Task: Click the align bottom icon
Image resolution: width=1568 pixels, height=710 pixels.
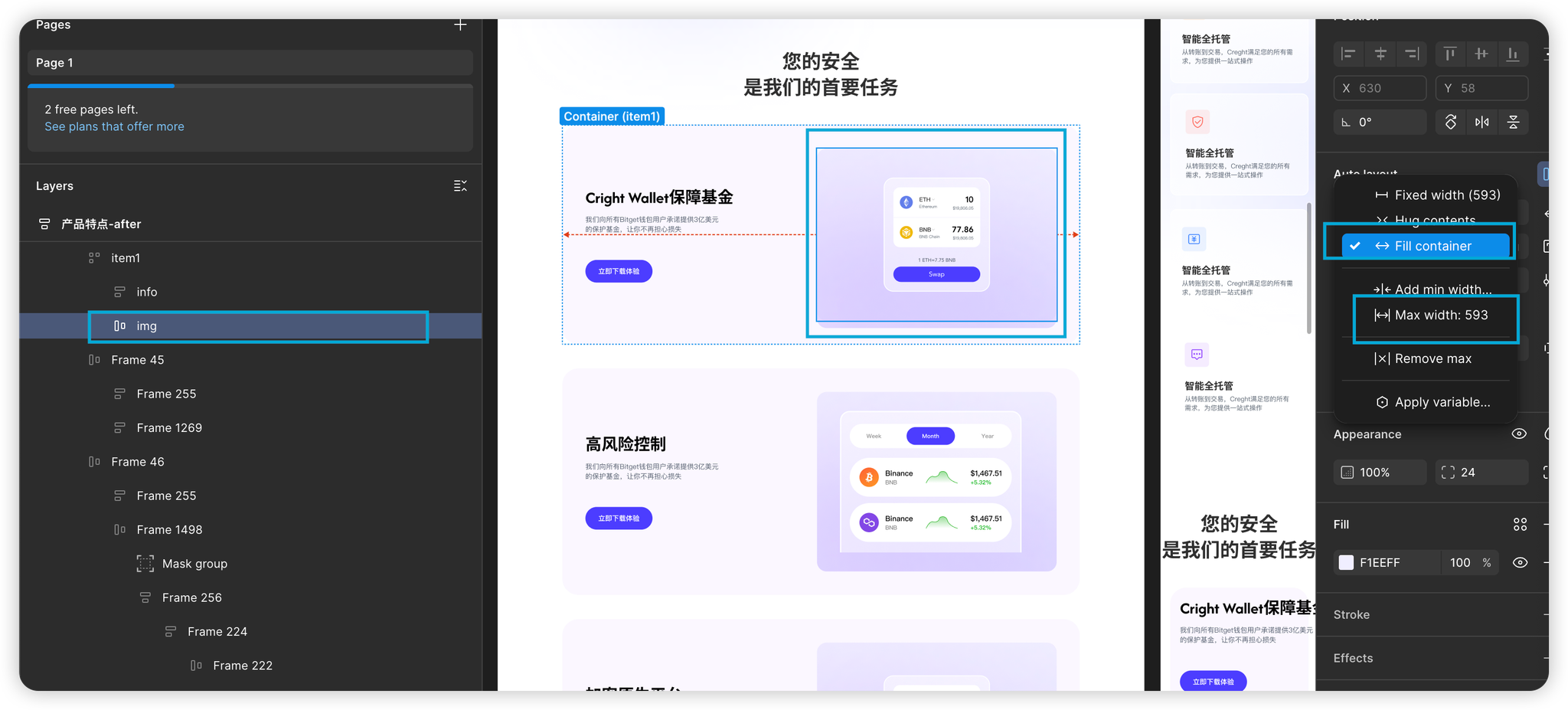Action: (x=1513, y=54)
